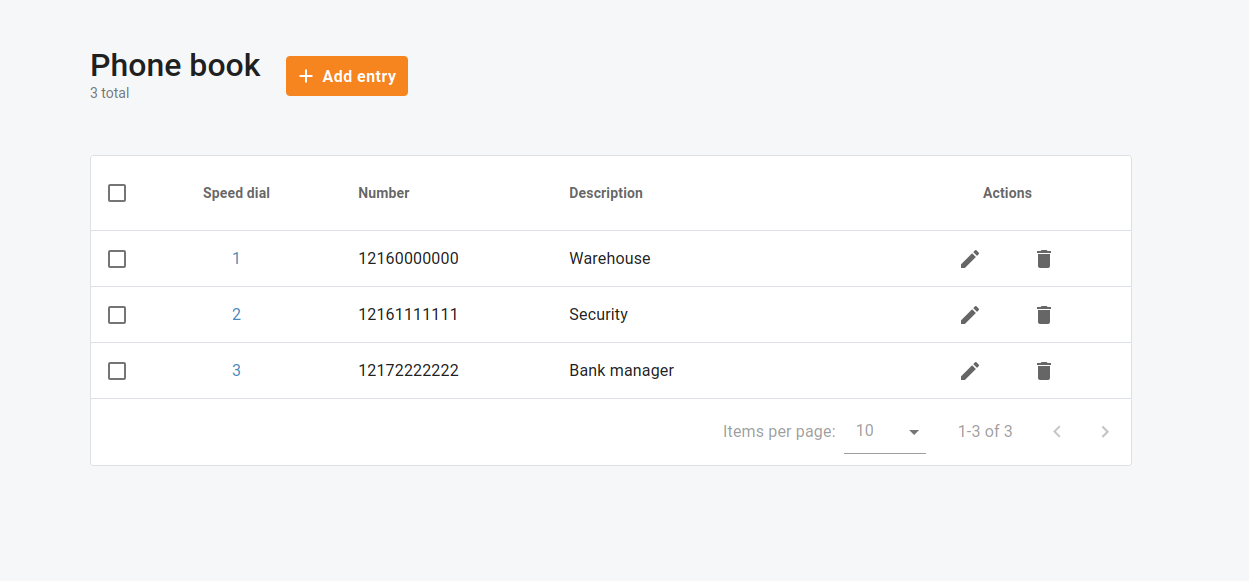The width and height of the screenshot is (1249, 581).
Task: Delete the Warehouse entry
Action: [x=1043, y=259]
